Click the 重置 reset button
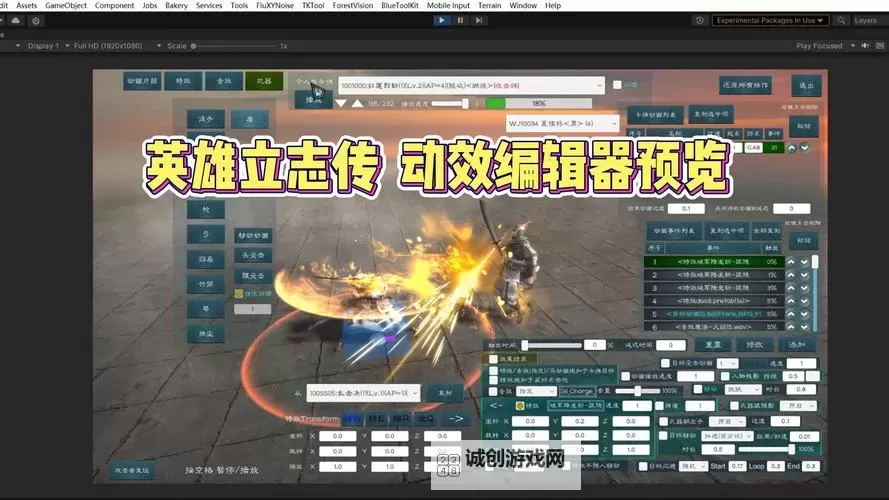 [713, 344]
